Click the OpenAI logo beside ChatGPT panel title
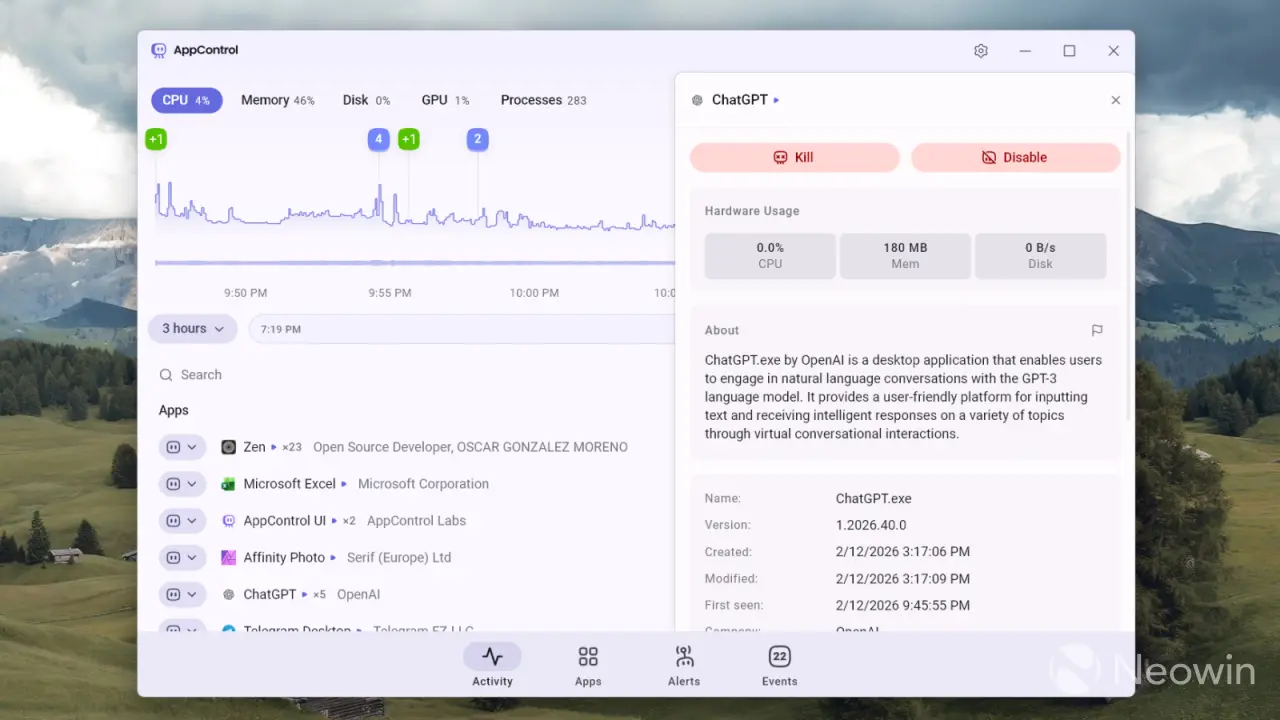The height and width of the screenshot is (720, 1280). click(696, 100)
